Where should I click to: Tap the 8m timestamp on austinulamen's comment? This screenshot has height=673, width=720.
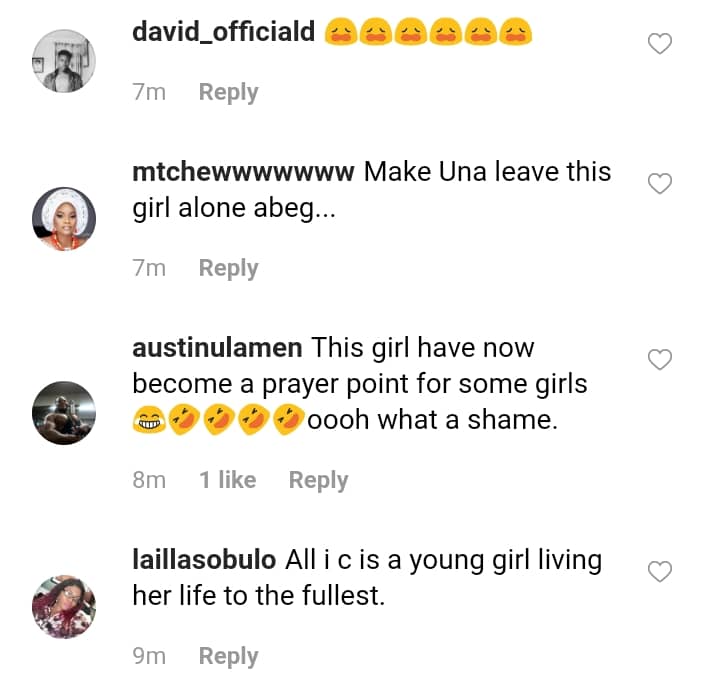(149, 480)
